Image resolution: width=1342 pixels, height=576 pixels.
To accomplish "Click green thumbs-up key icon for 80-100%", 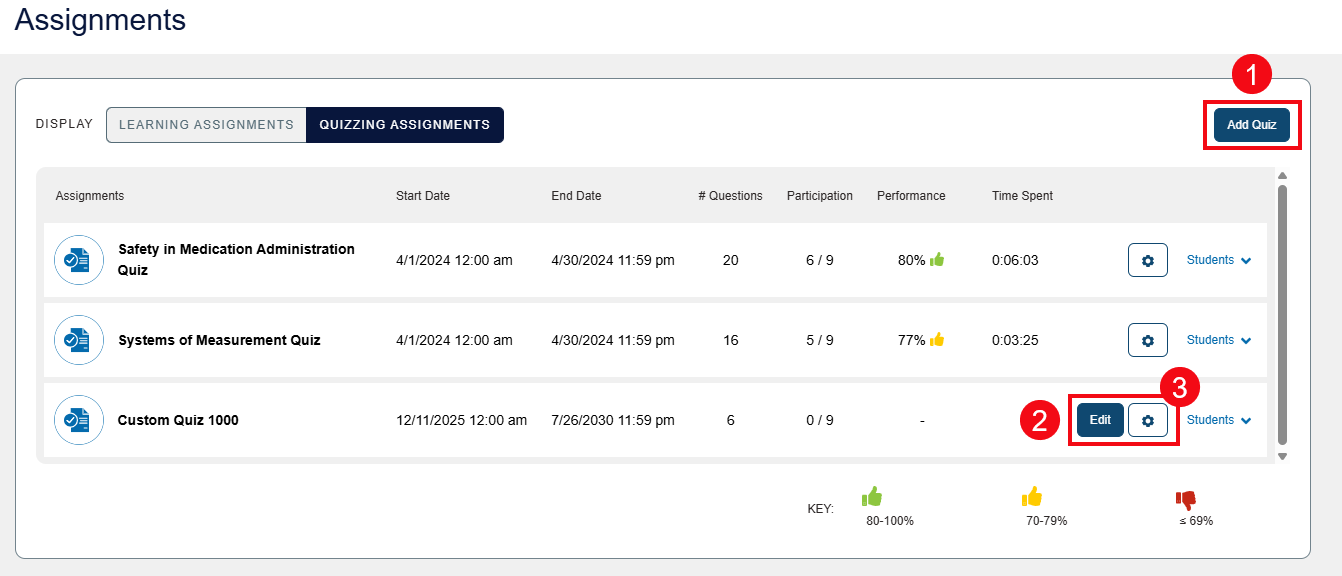I will pos(872,497).
